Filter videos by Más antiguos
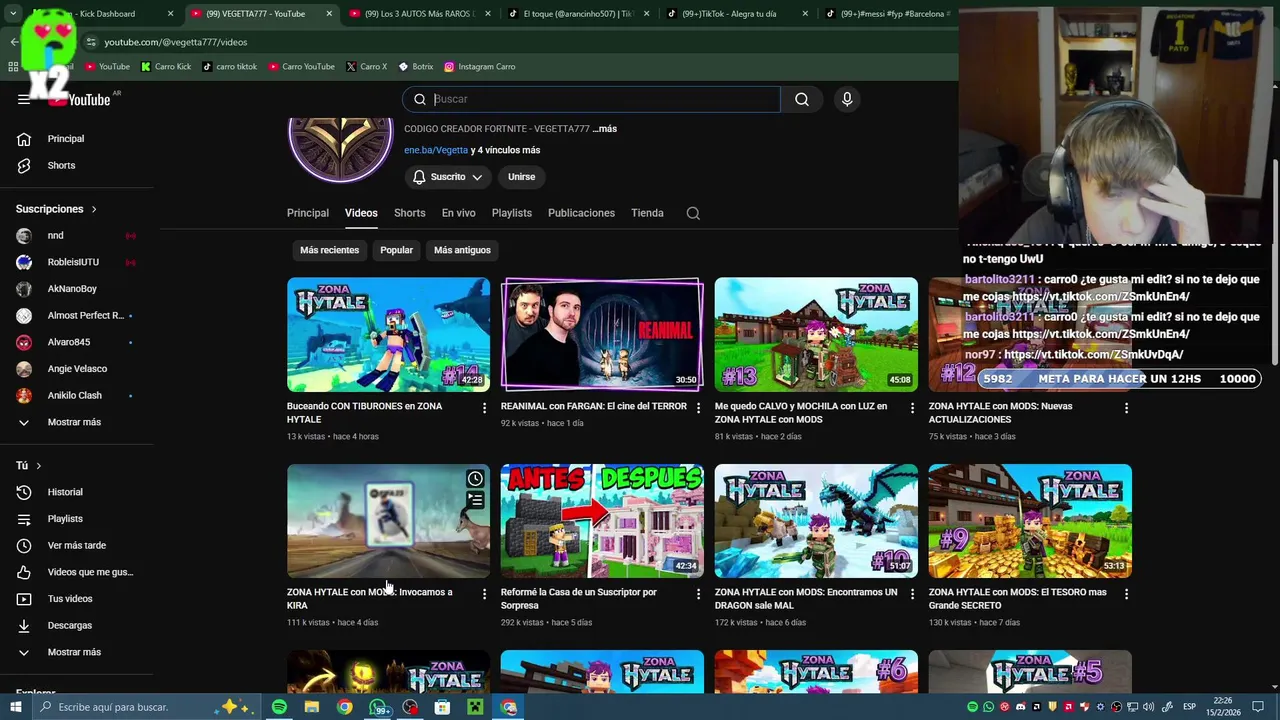The image size is (1280, 720). pos(462,250)
